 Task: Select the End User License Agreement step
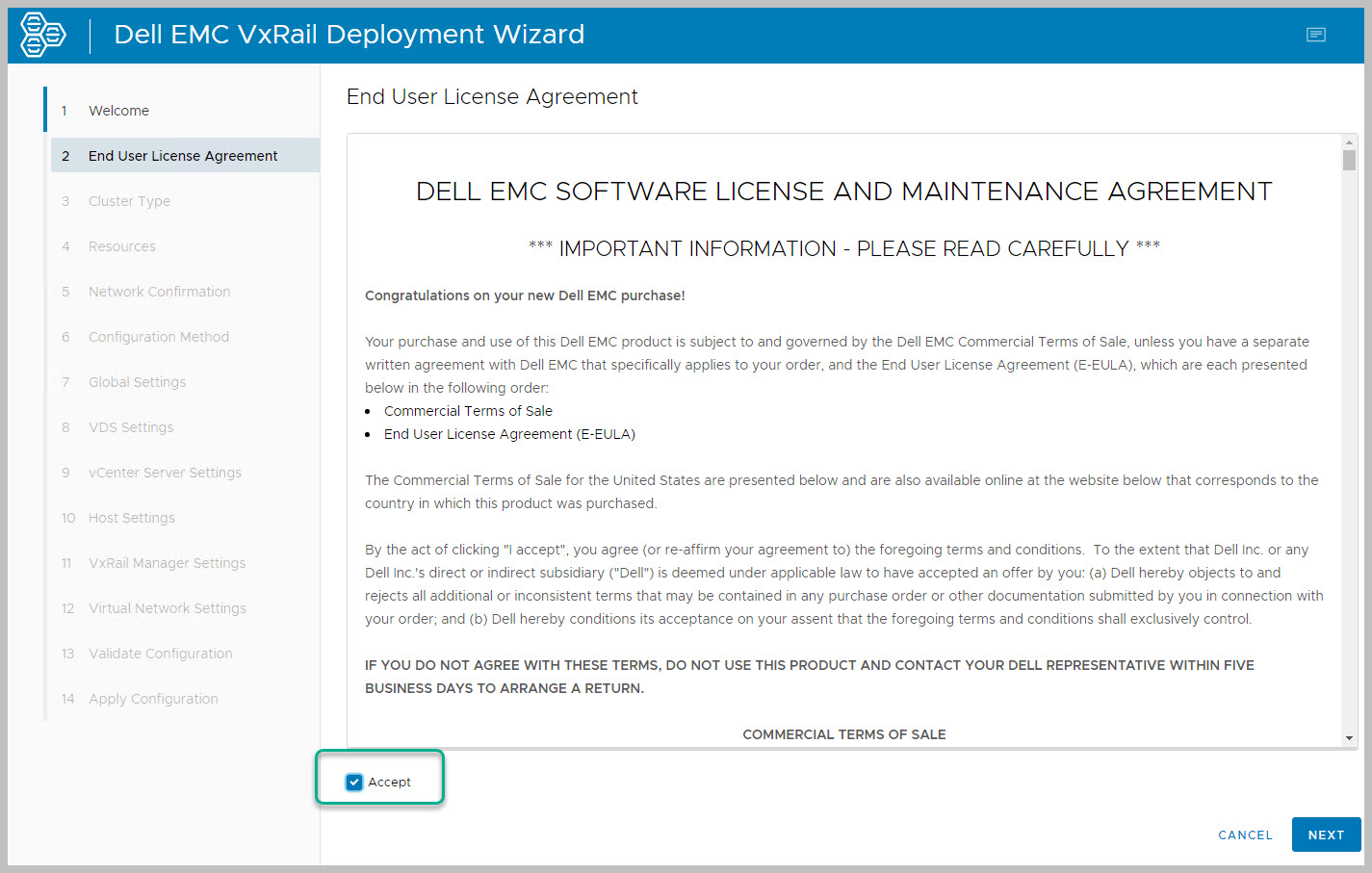point(183,156)
